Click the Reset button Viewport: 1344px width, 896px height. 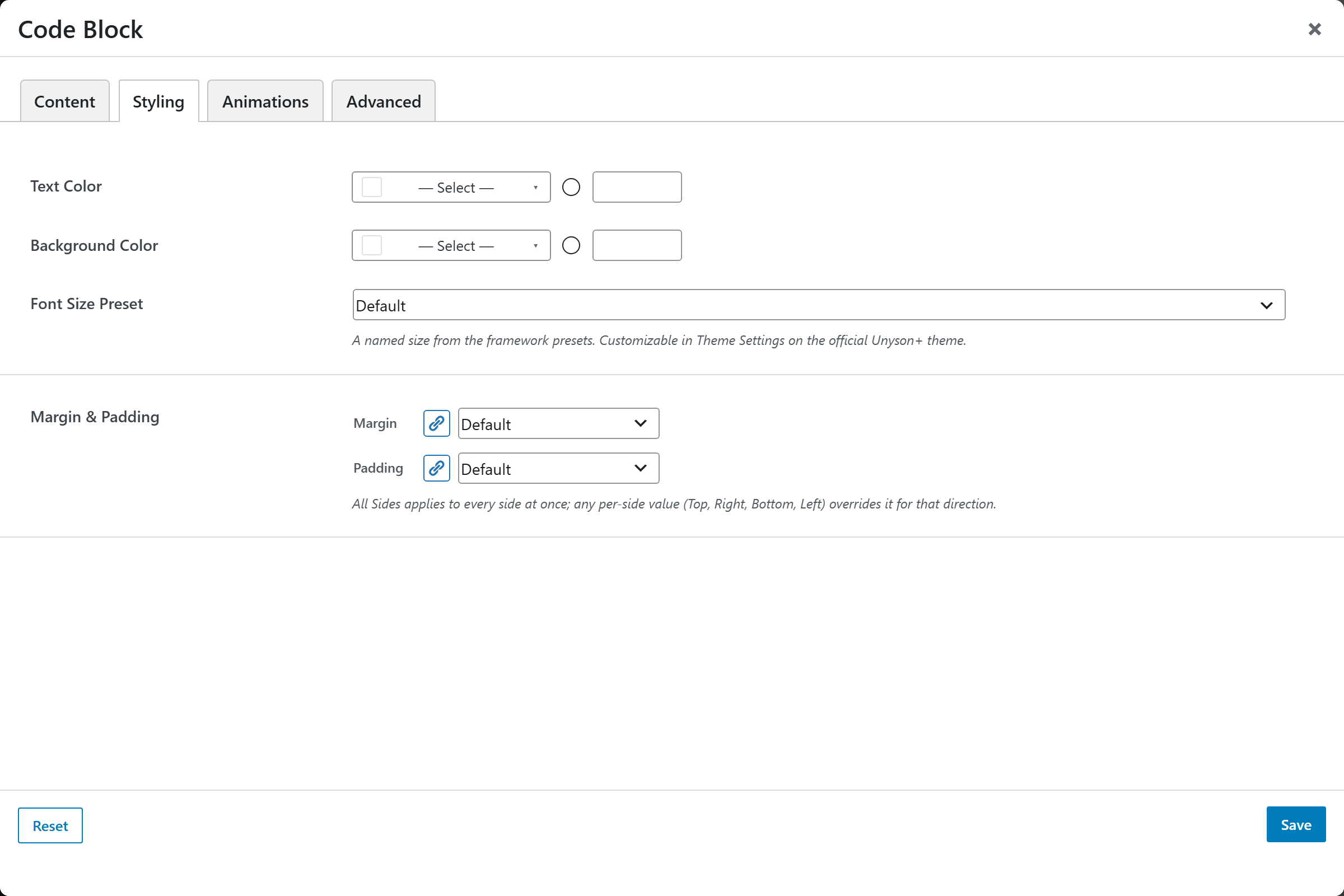coord(50,825)
